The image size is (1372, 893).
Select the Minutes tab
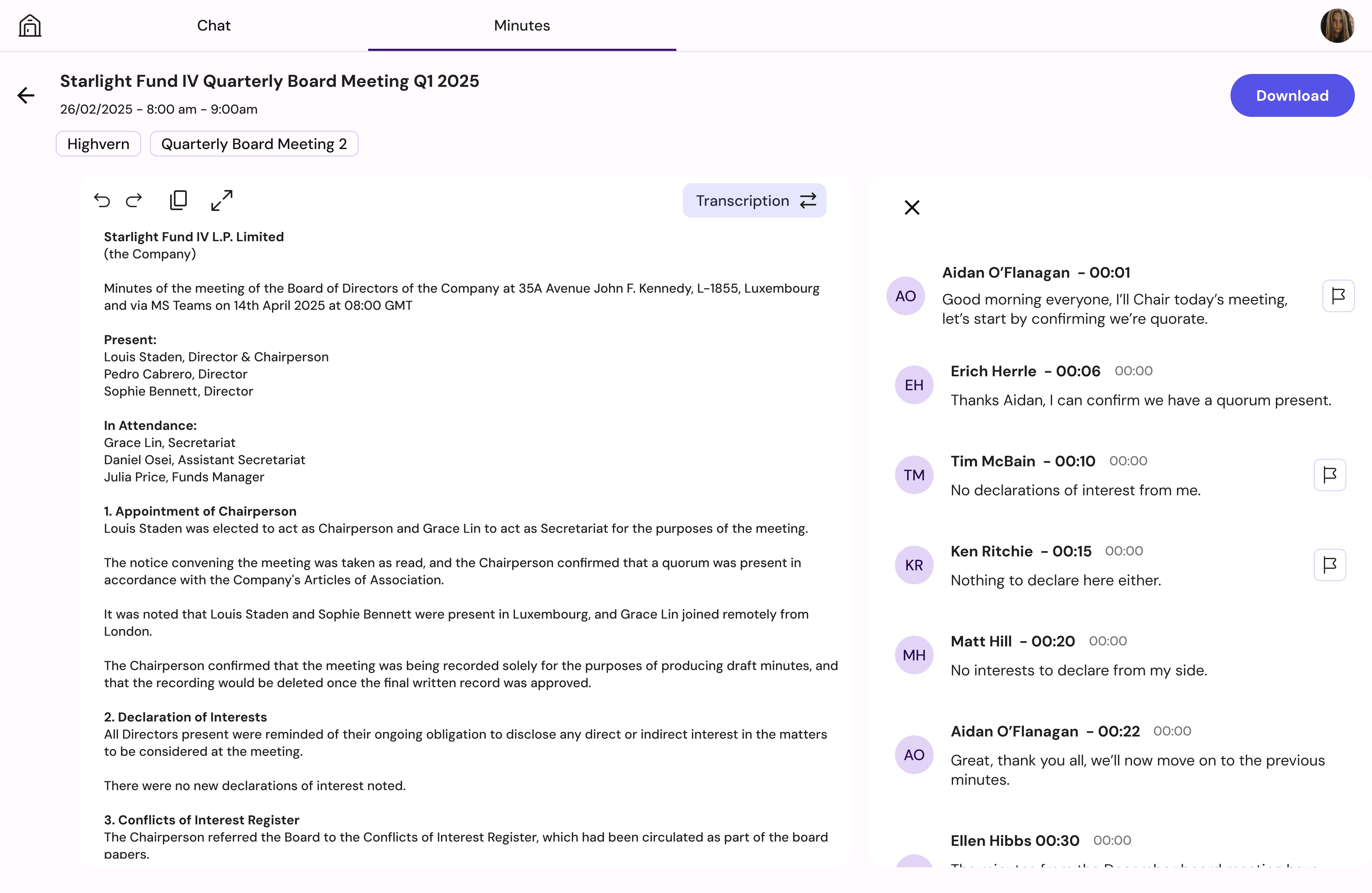[522, 25]
